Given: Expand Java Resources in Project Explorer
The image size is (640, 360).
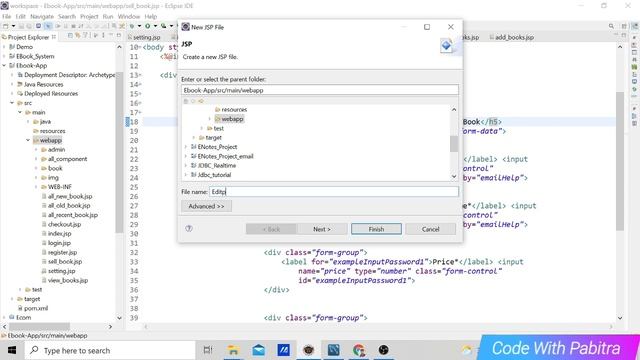Looking at the screenshot, I should click(x=12, y=84).
